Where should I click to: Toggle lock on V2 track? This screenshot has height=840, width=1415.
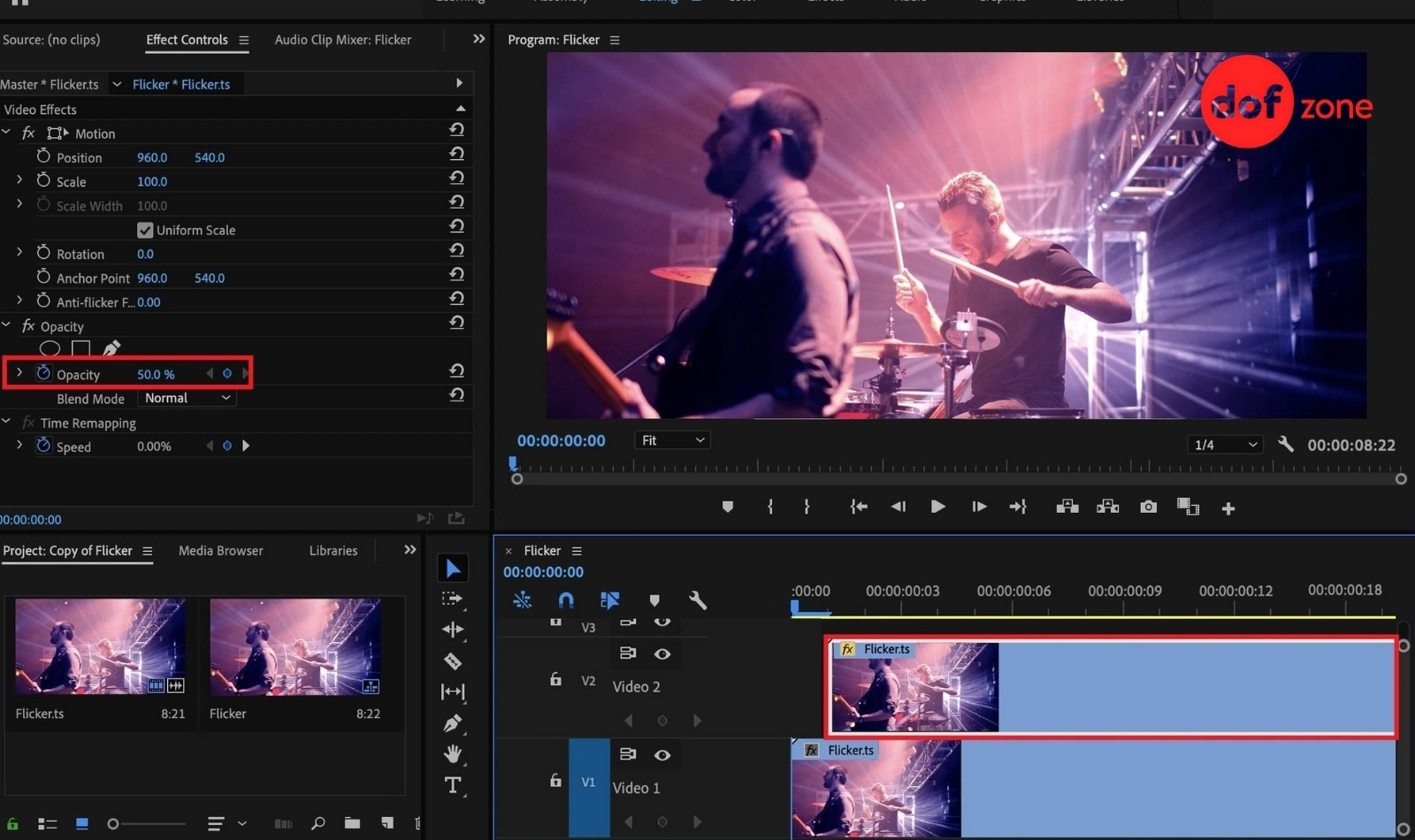pyautogui.click(x=555, y=679)
